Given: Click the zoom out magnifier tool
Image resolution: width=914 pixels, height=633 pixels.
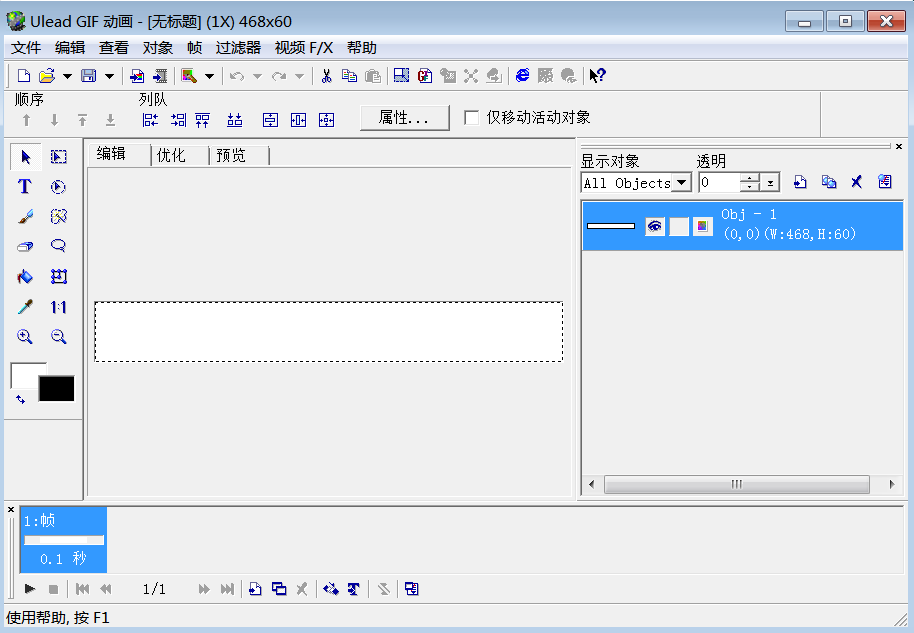Looking at the screenshot, I should pos(58,336).
